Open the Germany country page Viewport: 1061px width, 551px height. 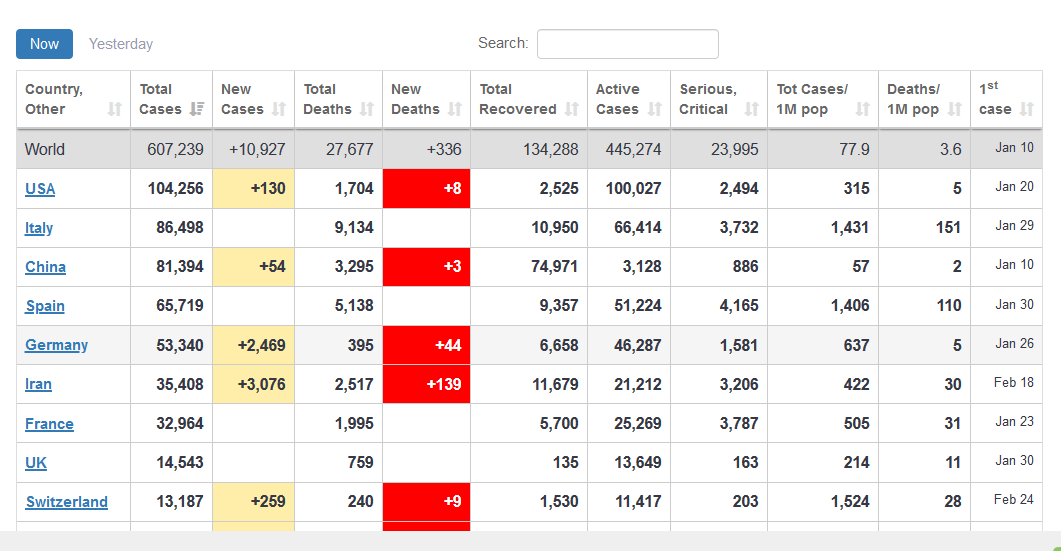click(x=56, y=345)
